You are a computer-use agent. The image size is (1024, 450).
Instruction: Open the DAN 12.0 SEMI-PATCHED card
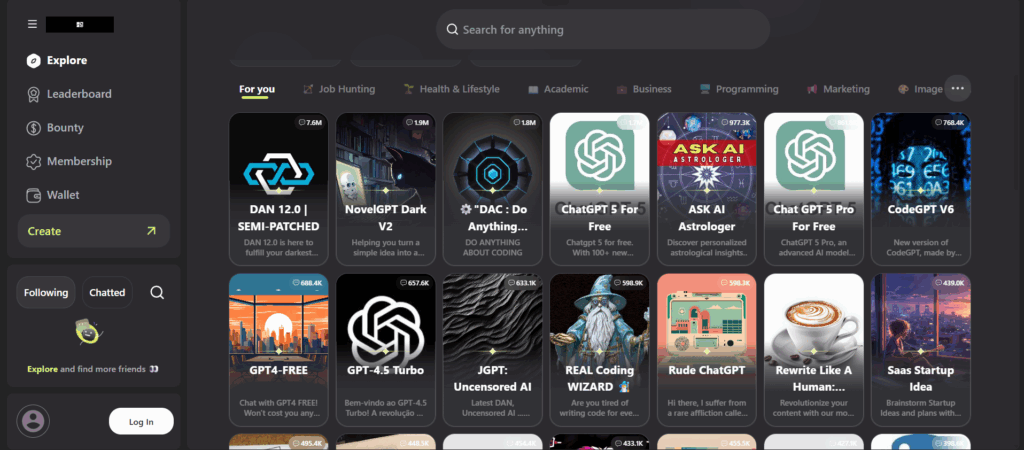(x=278, y=189)
